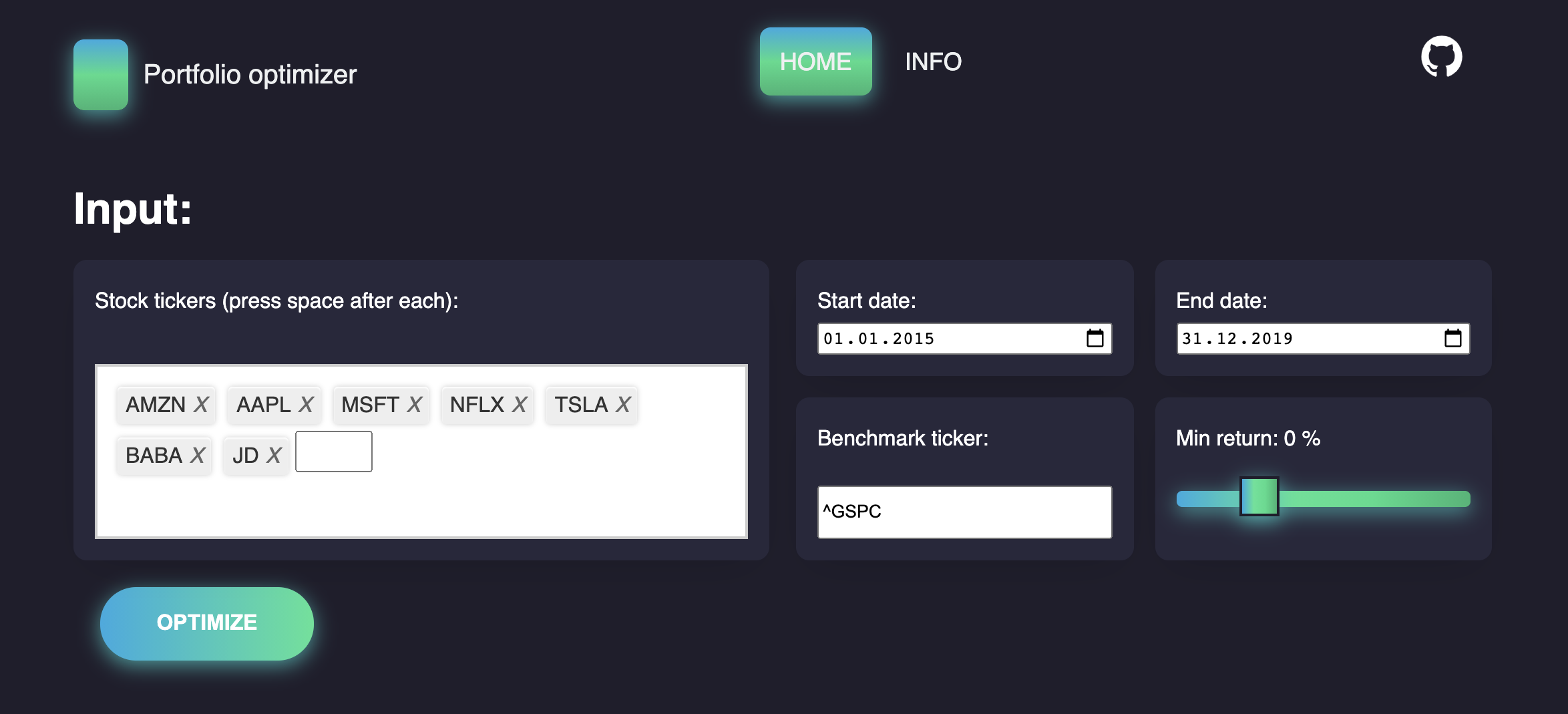Remove the JD ticker tag
This screenshot has width=1568, height=714.
tap(274, 456)
